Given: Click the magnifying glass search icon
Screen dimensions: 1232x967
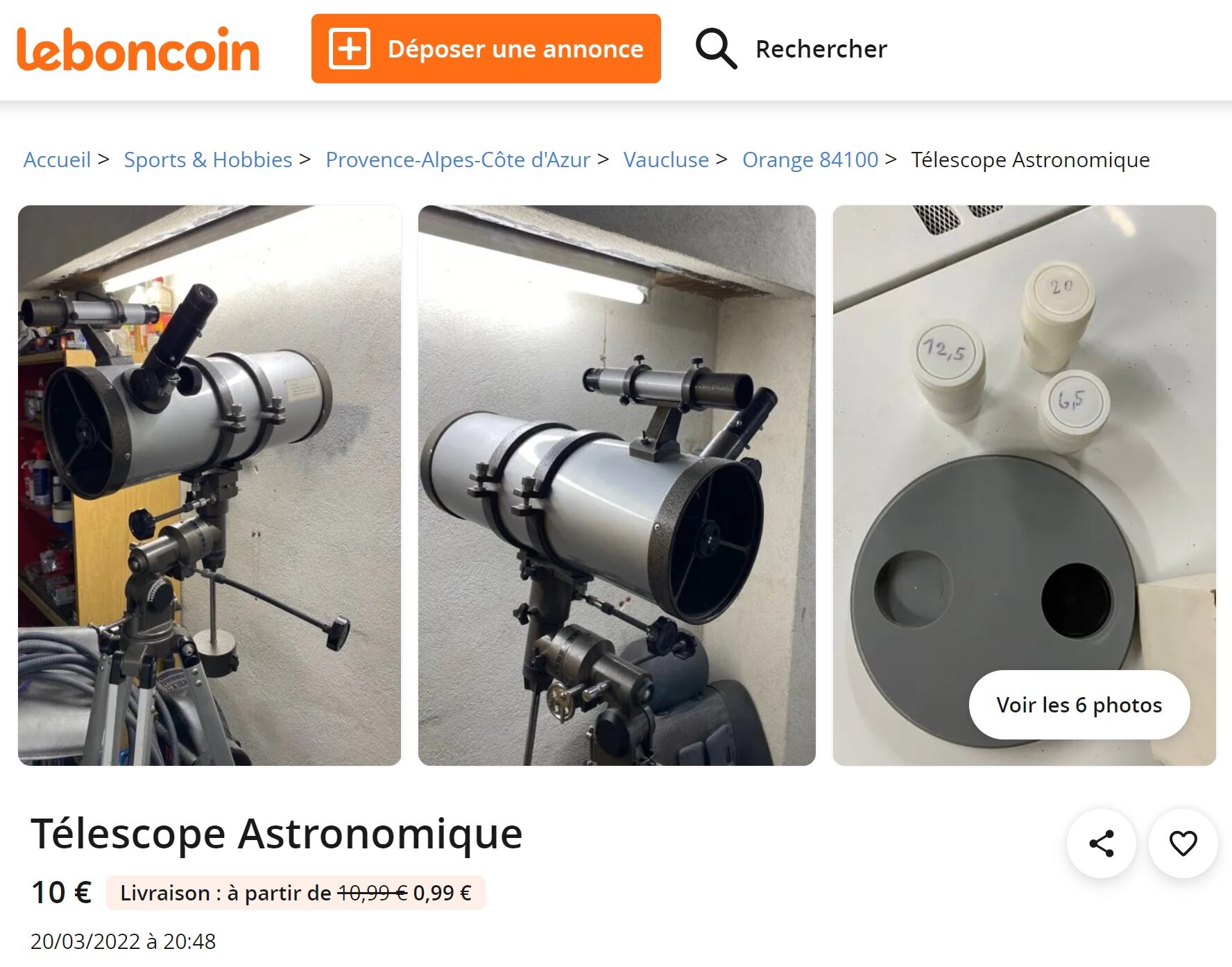Looking at the screenshot, I should (715, 49).
